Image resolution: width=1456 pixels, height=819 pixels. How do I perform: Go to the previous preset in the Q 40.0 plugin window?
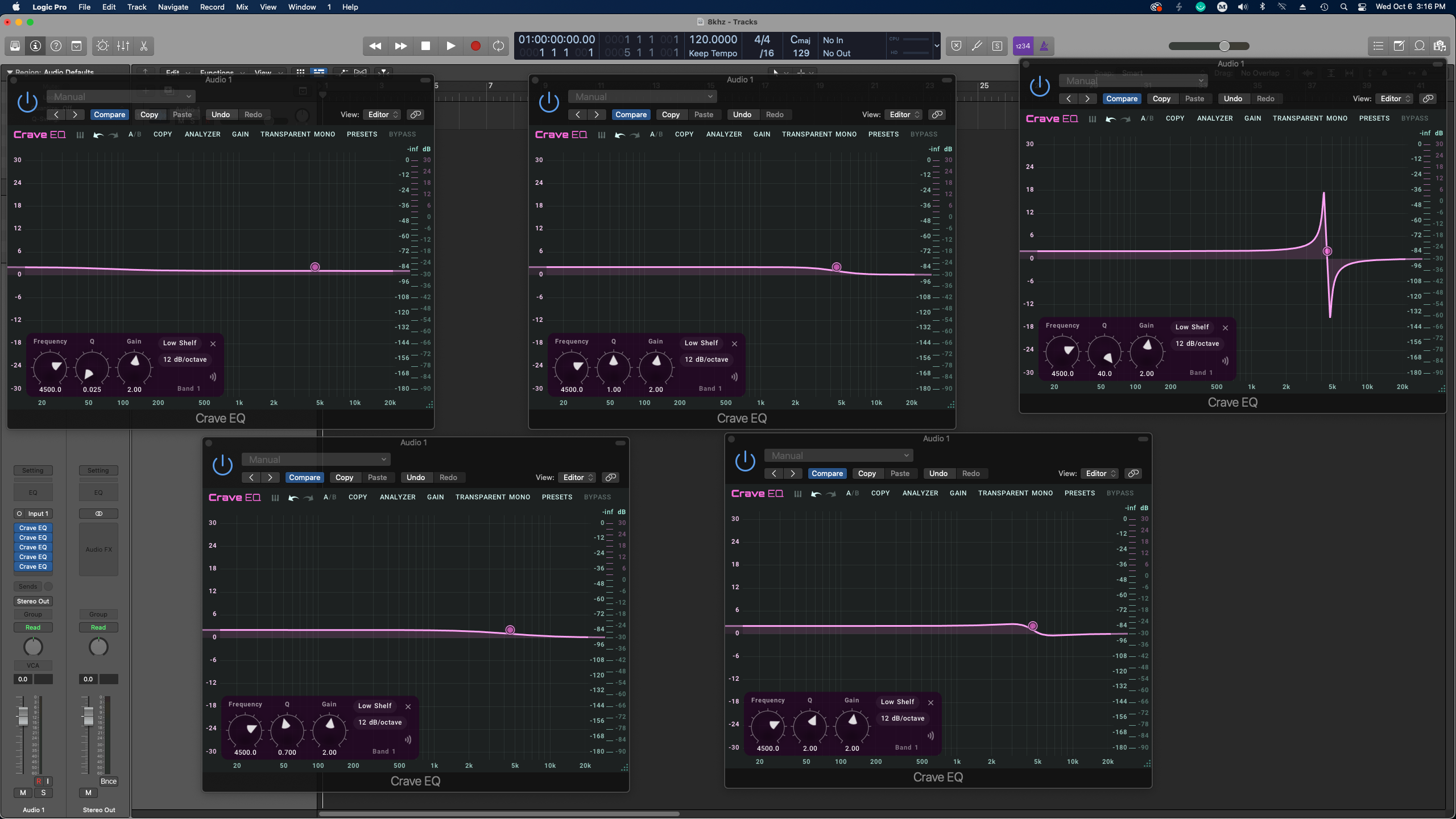click(x=1069, y=98)
